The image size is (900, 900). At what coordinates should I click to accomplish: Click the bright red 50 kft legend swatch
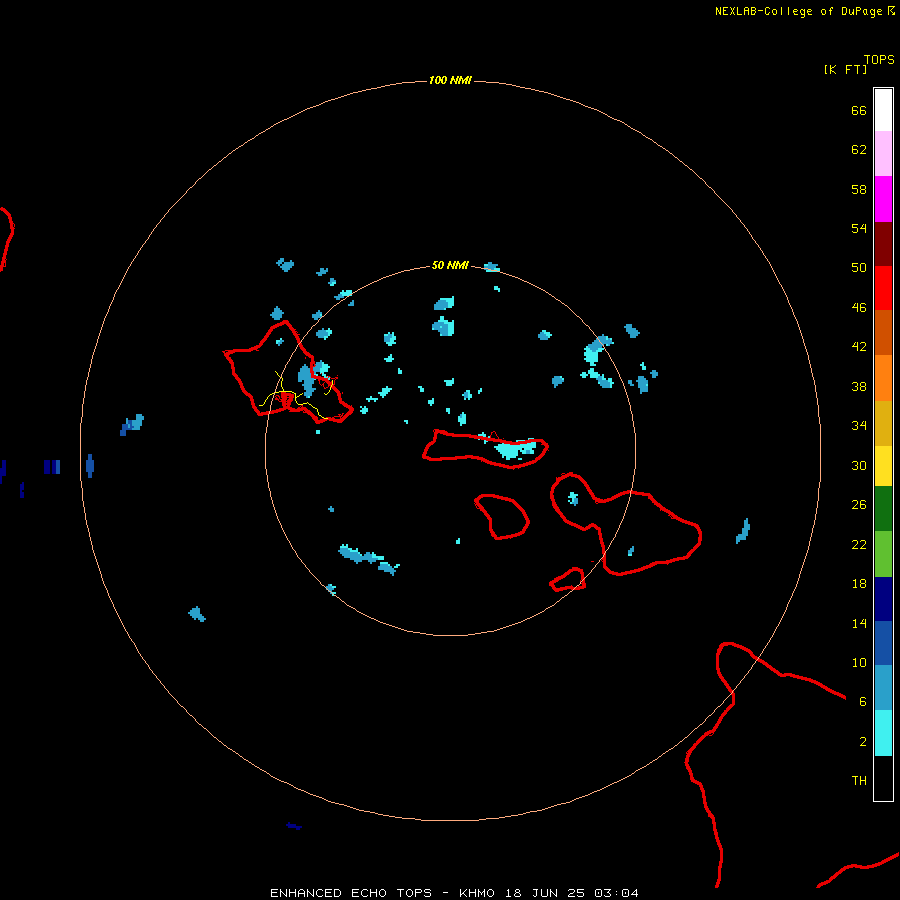pos(883,288)
